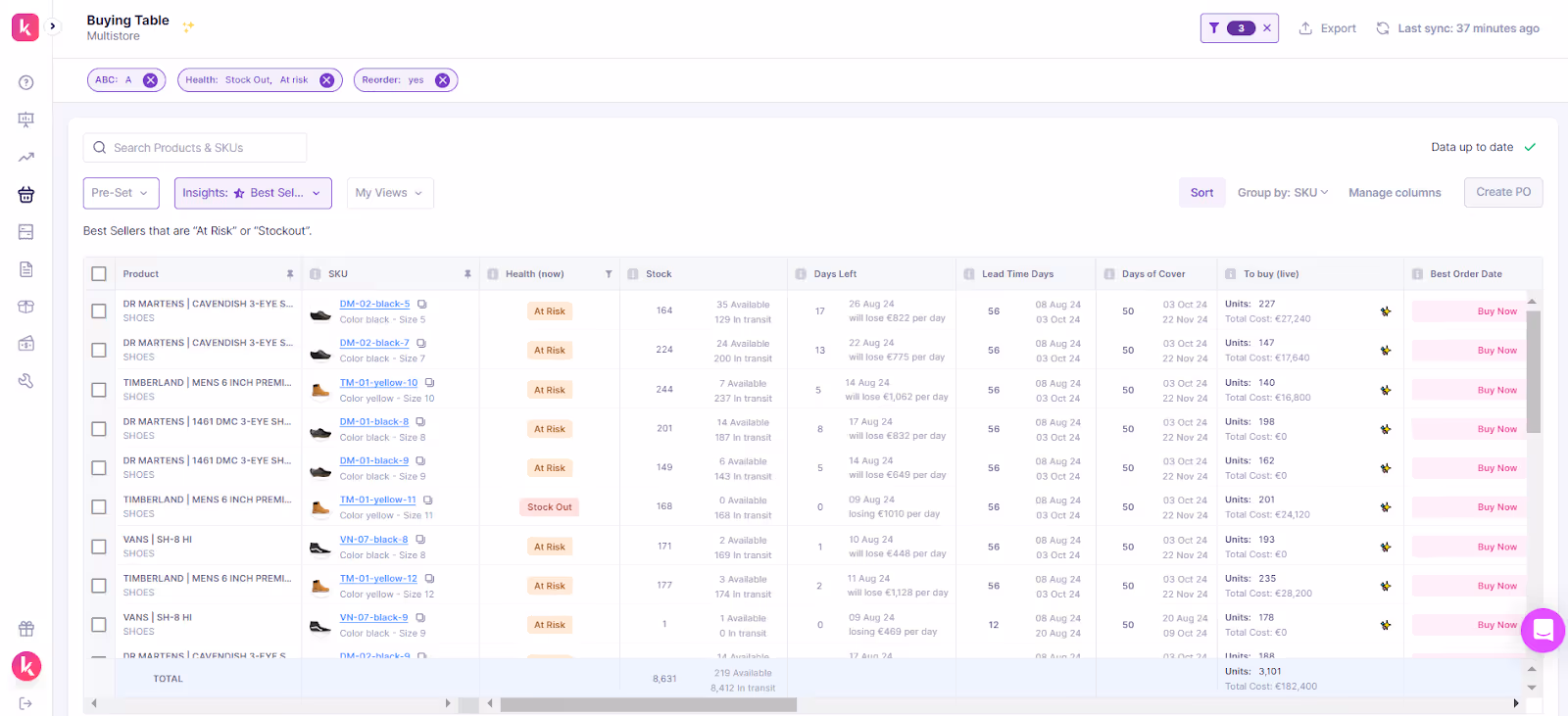This screenshot has height=716, width=1568.
Task: Click the sparkle icon beside Buying Table
Action: pyautogui.click(x=188, y=26)
